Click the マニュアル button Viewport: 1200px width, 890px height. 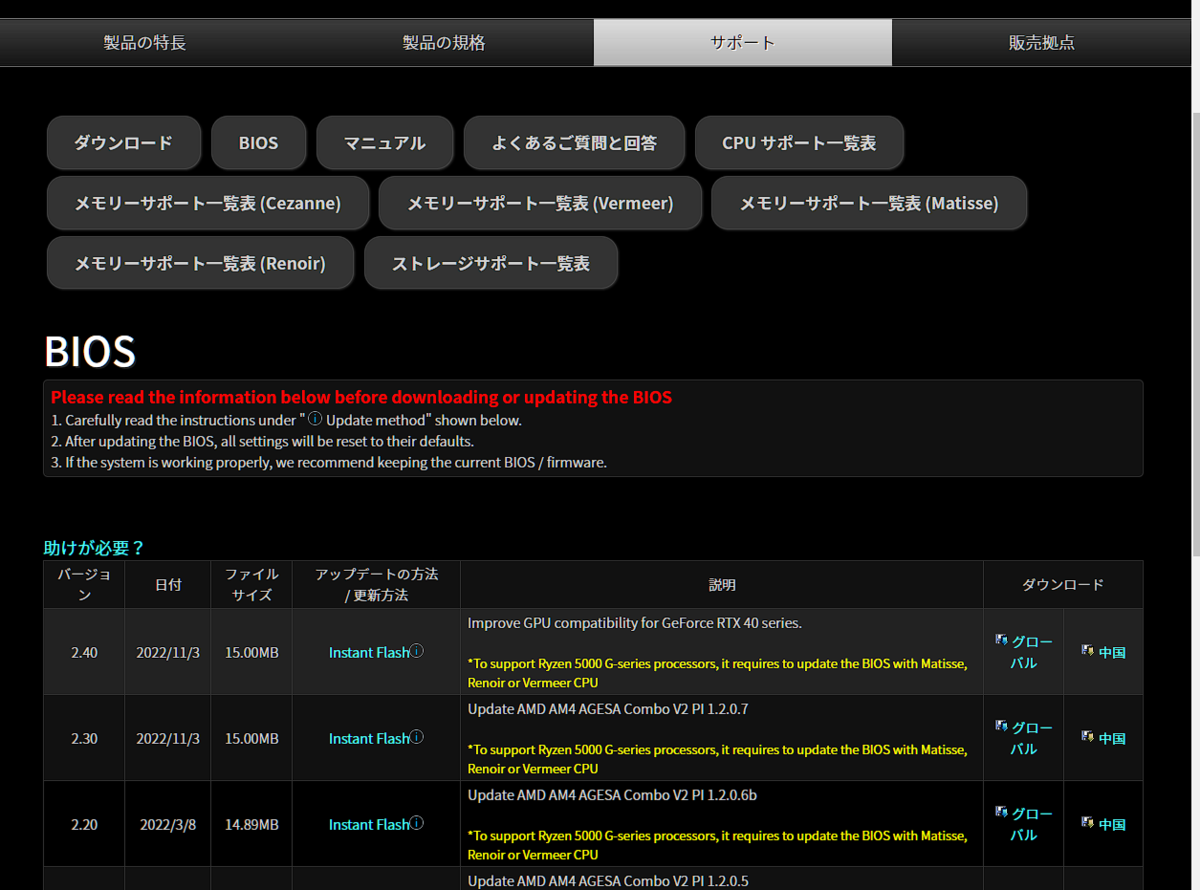click(384, 142)
